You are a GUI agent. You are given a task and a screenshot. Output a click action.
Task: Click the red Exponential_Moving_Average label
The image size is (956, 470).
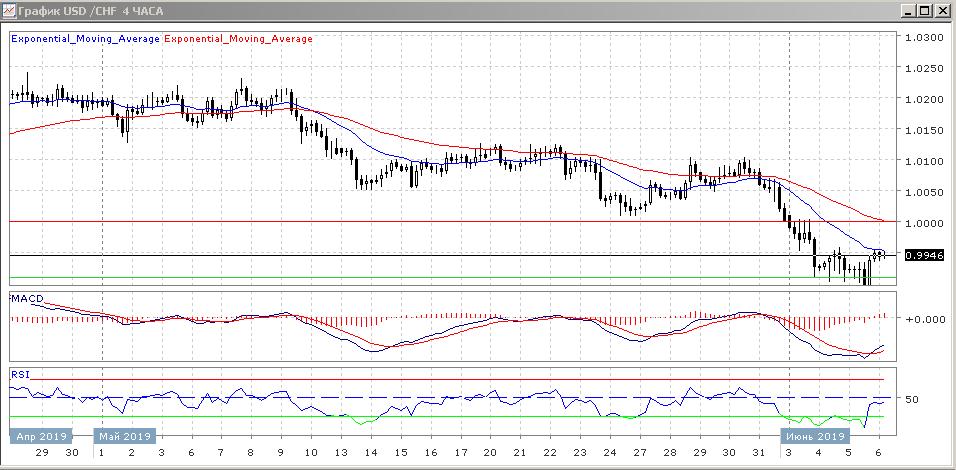(238, 38)
